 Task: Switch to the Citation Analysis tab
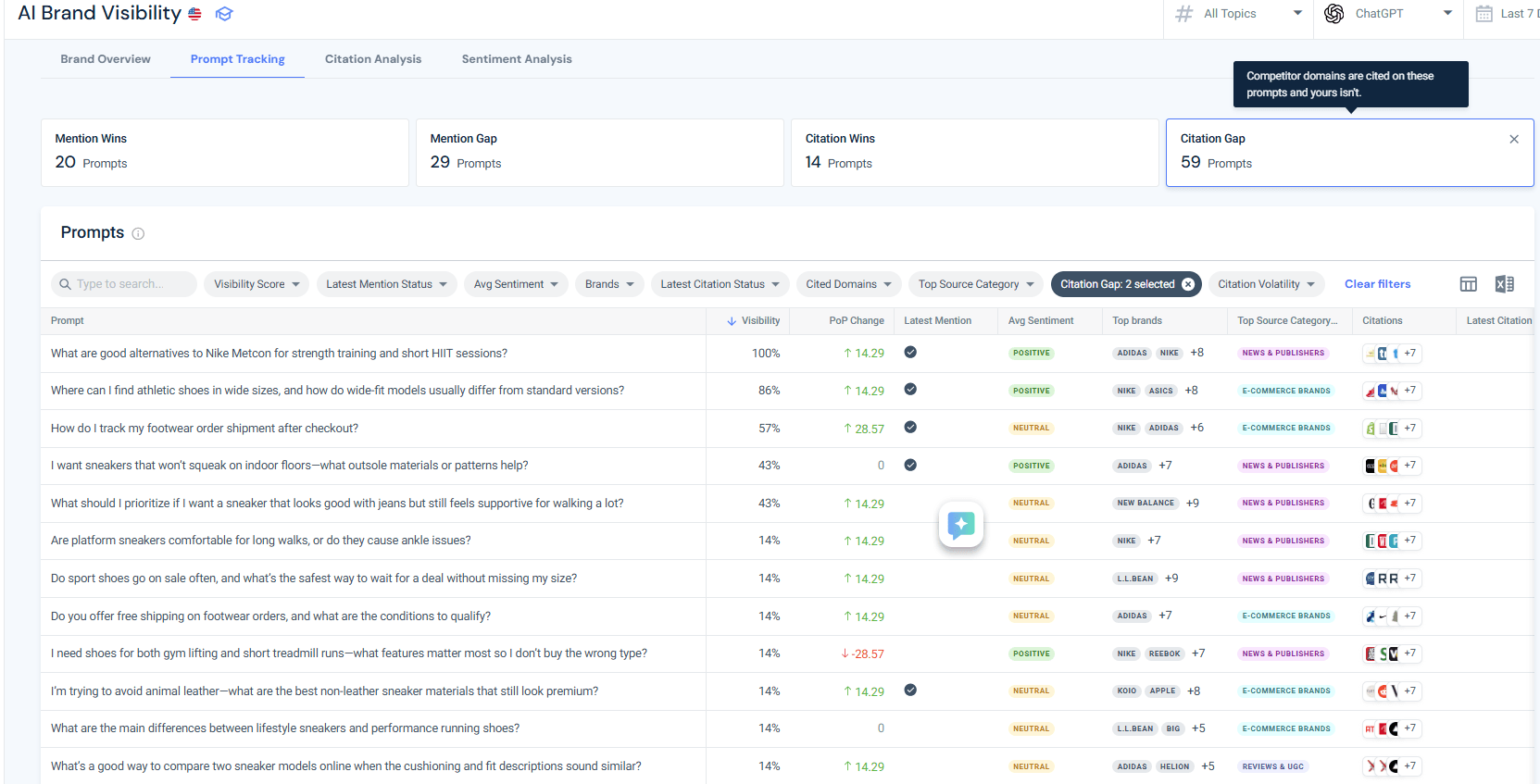coord(373,59)
